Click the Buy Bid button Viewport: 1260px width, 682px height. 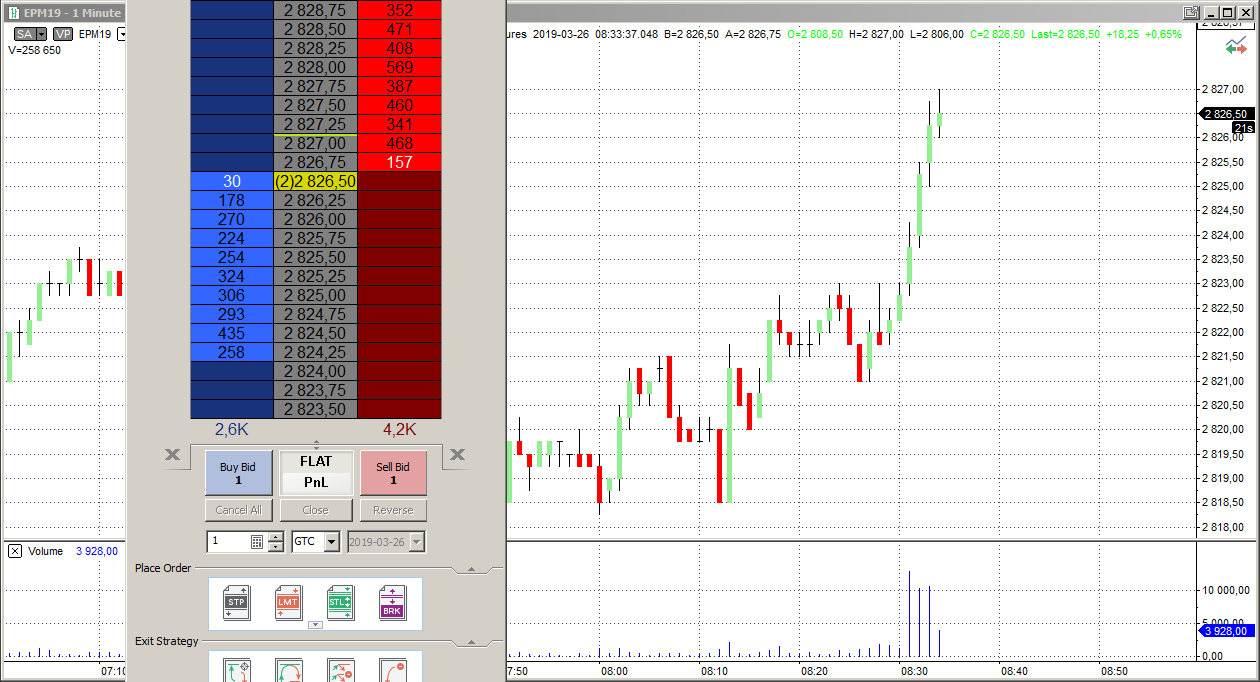coord(238,473)
